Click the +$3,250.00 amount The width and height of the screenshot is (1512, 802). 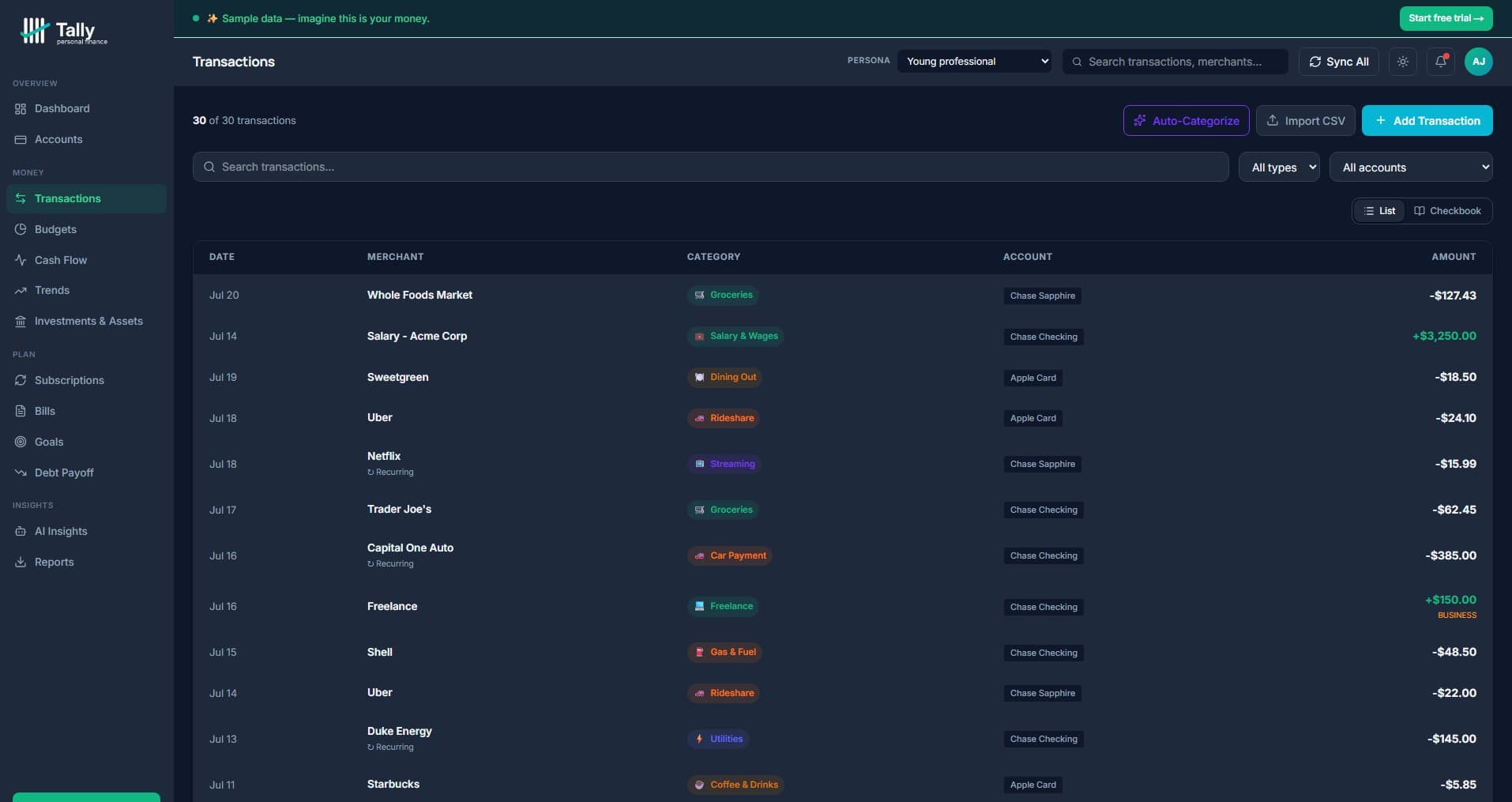1444,337
